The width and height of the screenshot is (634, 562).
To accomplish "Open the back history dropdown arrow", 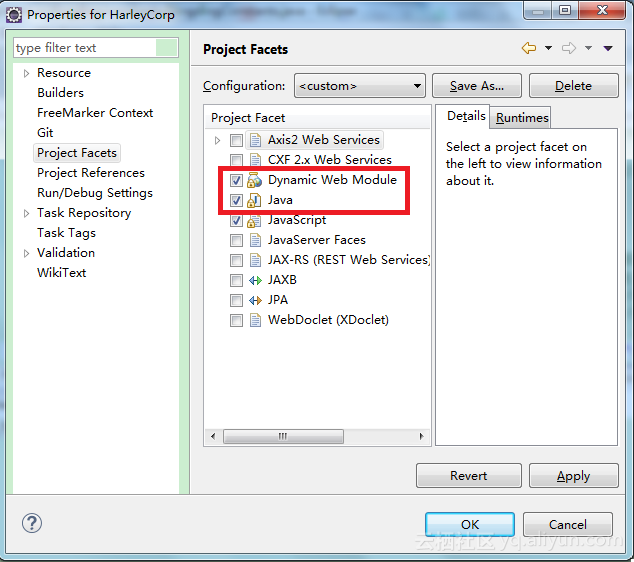I will coord(548,48).
